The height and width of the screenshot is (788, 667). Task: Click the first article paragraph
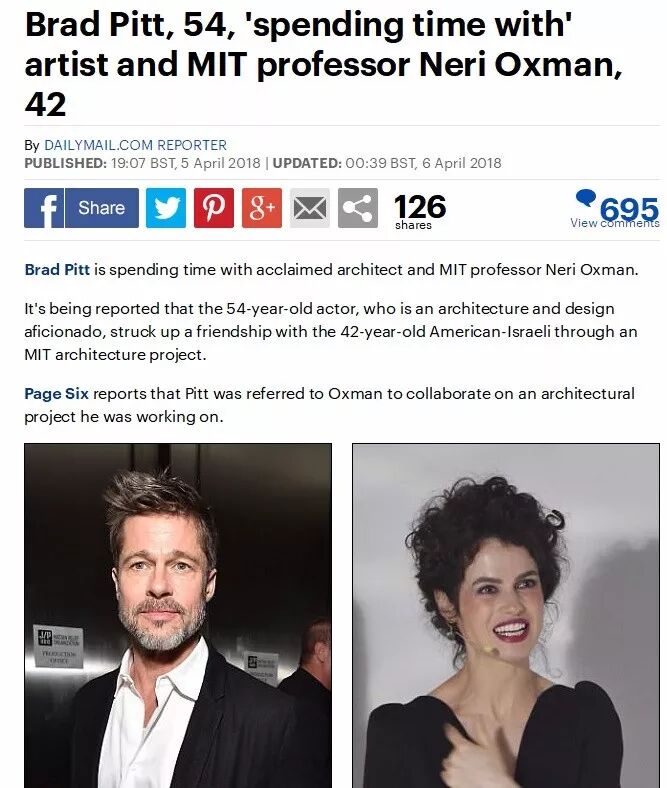click(x=331, y=270)
